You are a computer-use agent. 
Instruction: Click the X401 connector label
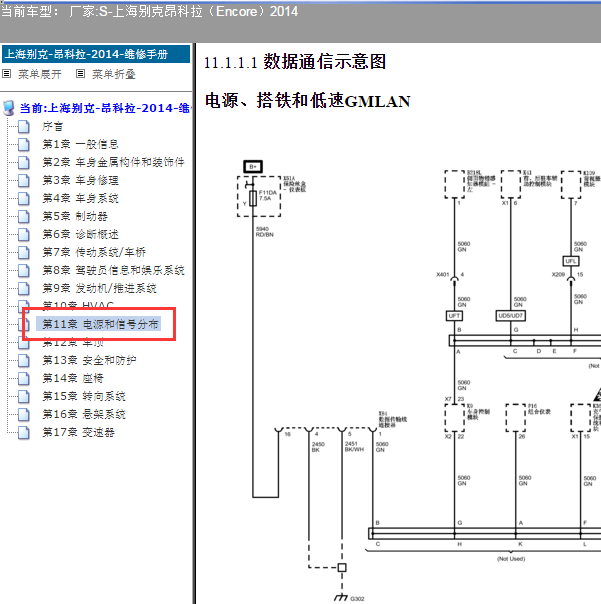coord(443,275)
